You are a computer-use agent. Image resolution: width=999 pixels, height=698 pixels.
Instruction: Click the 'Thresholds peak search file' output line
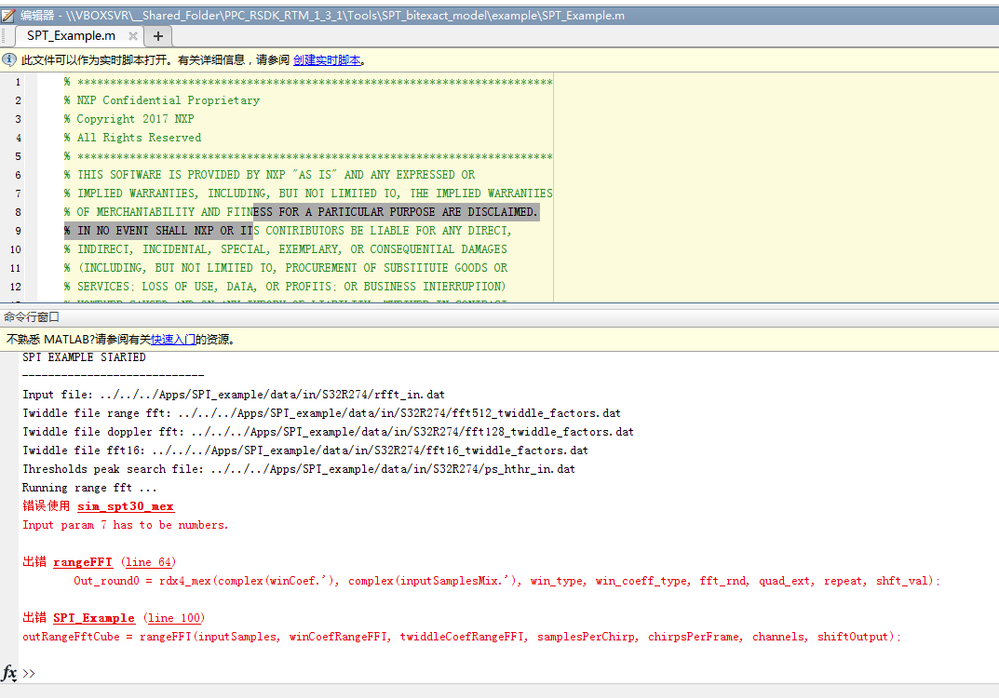299,469
